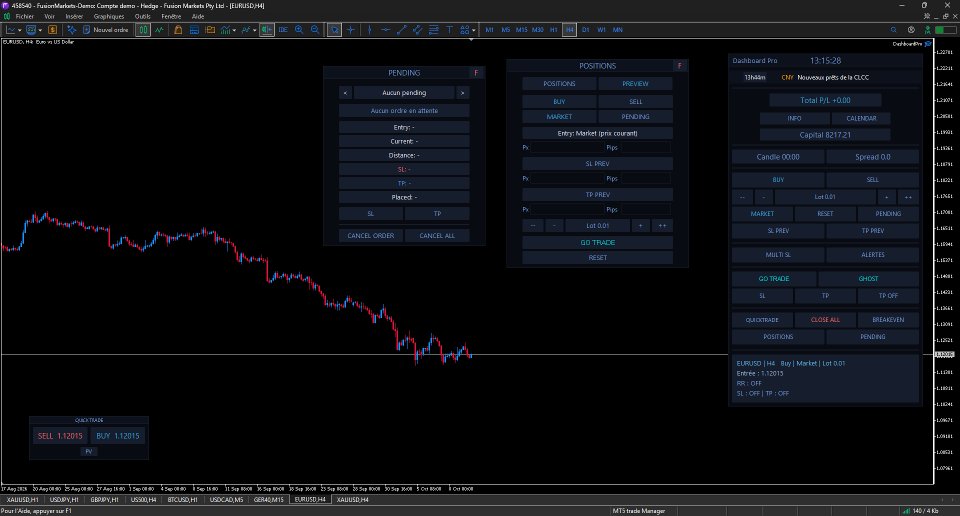Toggle GHOST mode in Dashboard Pro
Image resolution: width=960 pixels, height=516 pixels.
(x=868, y=279)
